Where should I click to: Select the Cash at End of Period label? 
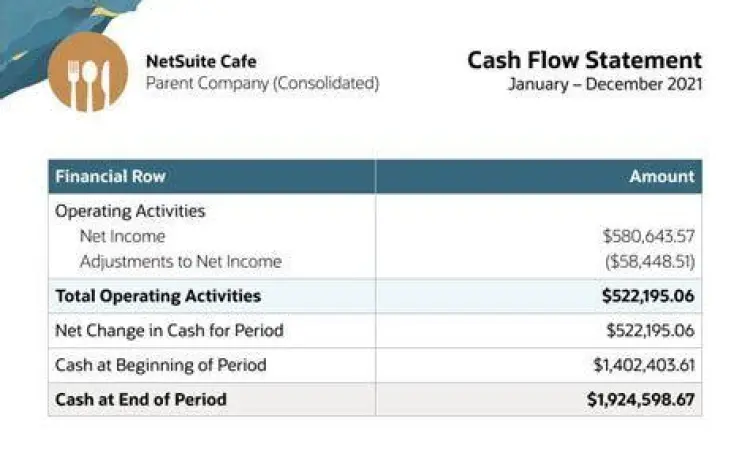(x=141, y=399)
